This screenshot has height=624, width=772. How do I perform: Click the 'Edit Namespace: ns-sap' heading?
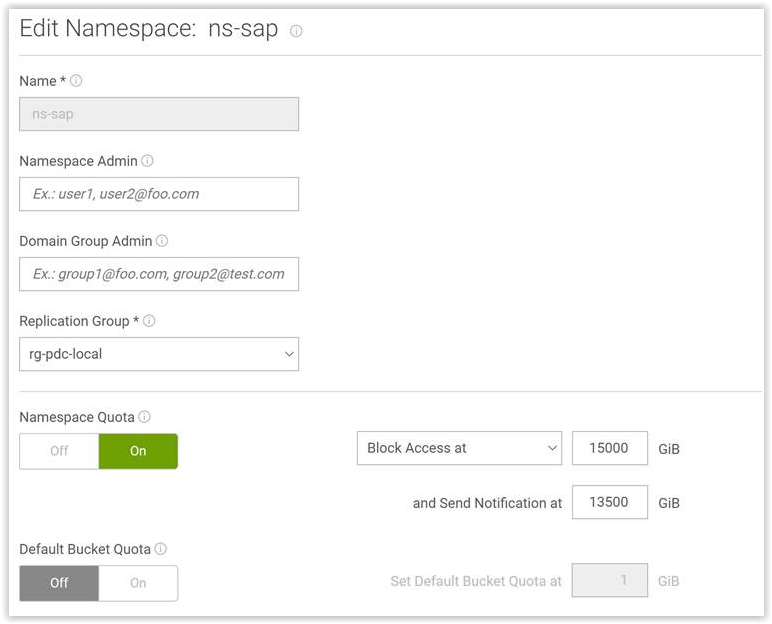point(149,29)
